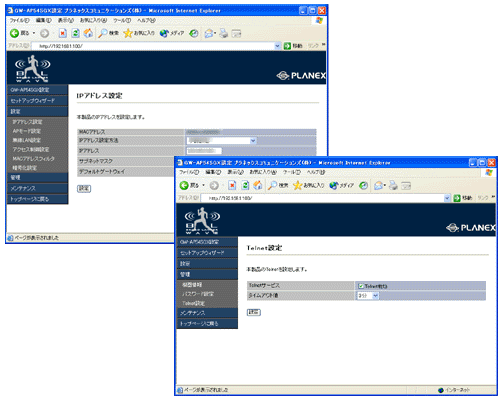The image size is (500, 400).
Task: Click the Back arrow icon in the front browser window
Action: click(x=184, y=186)
